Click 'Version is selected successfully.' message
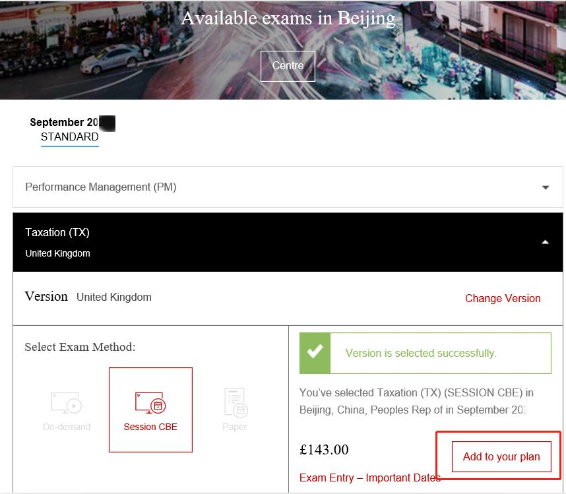 [421, 353]
